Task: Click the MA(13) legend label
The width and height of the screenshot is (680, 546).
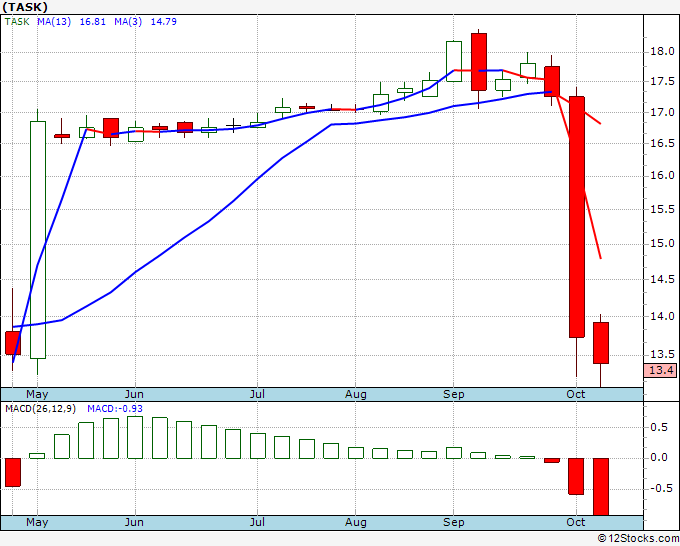Action: 54,22
